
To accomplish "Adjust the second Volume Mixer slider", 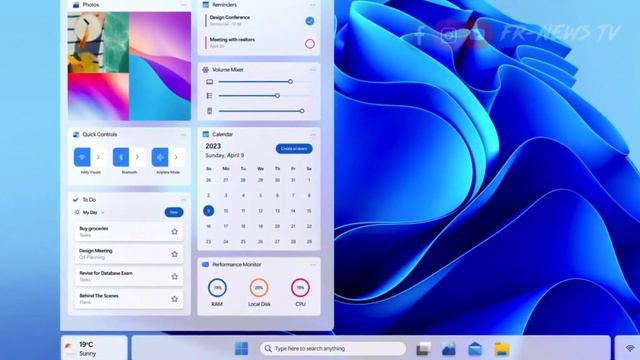I will pos(277,96).
